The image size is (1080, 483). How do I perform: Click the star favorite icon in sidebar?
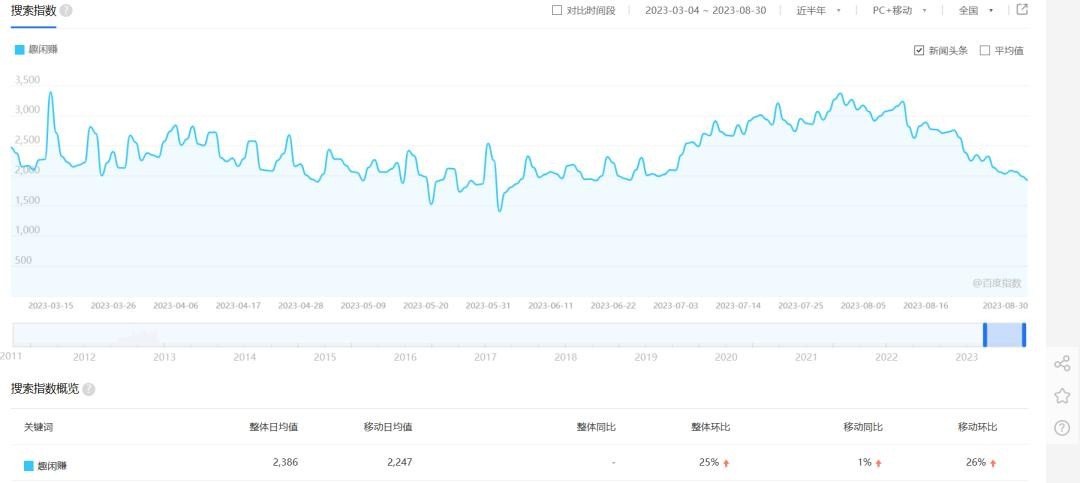click(x=1062, y=396)
